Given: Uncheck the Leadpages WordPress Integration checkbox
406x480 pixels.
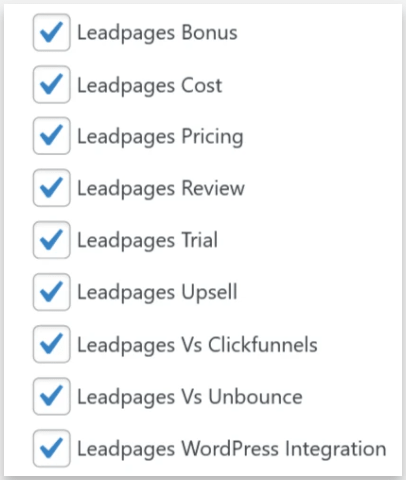Looking at the screenshot, I should [x=51, y=448].
